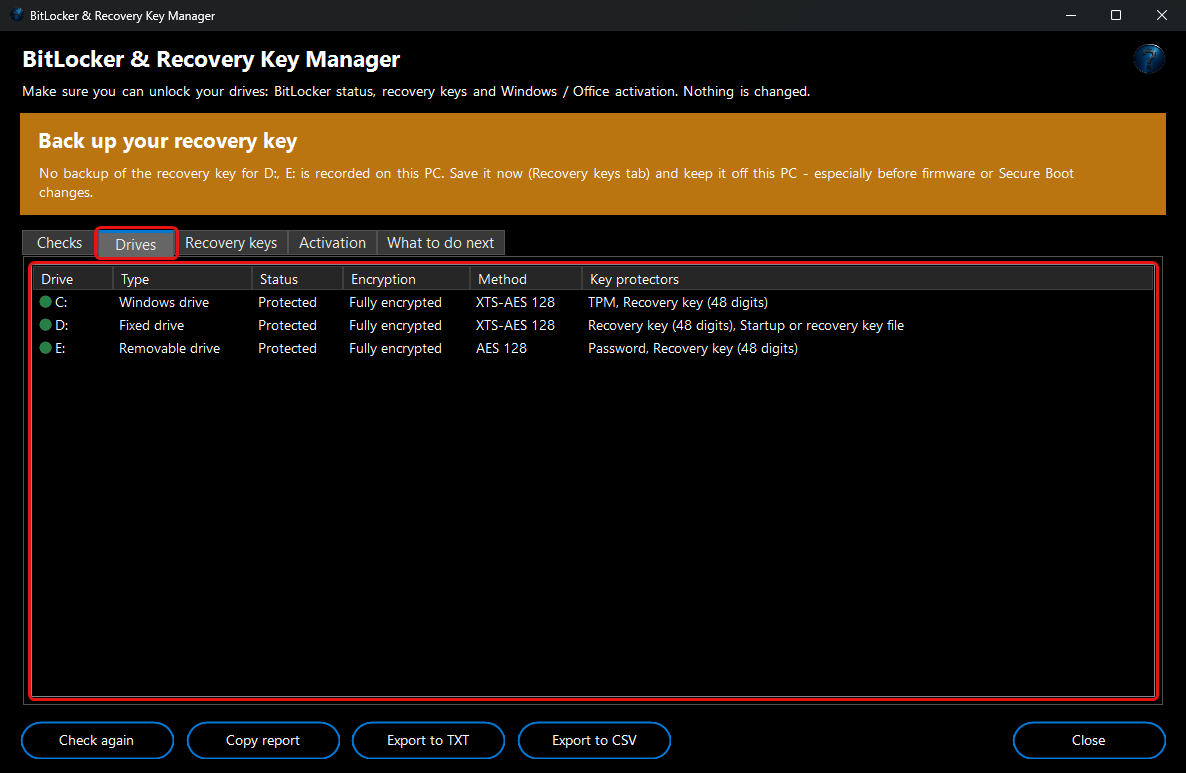Export the report to TXT
Screen dimensions: 1186x773
coord(428,740)
